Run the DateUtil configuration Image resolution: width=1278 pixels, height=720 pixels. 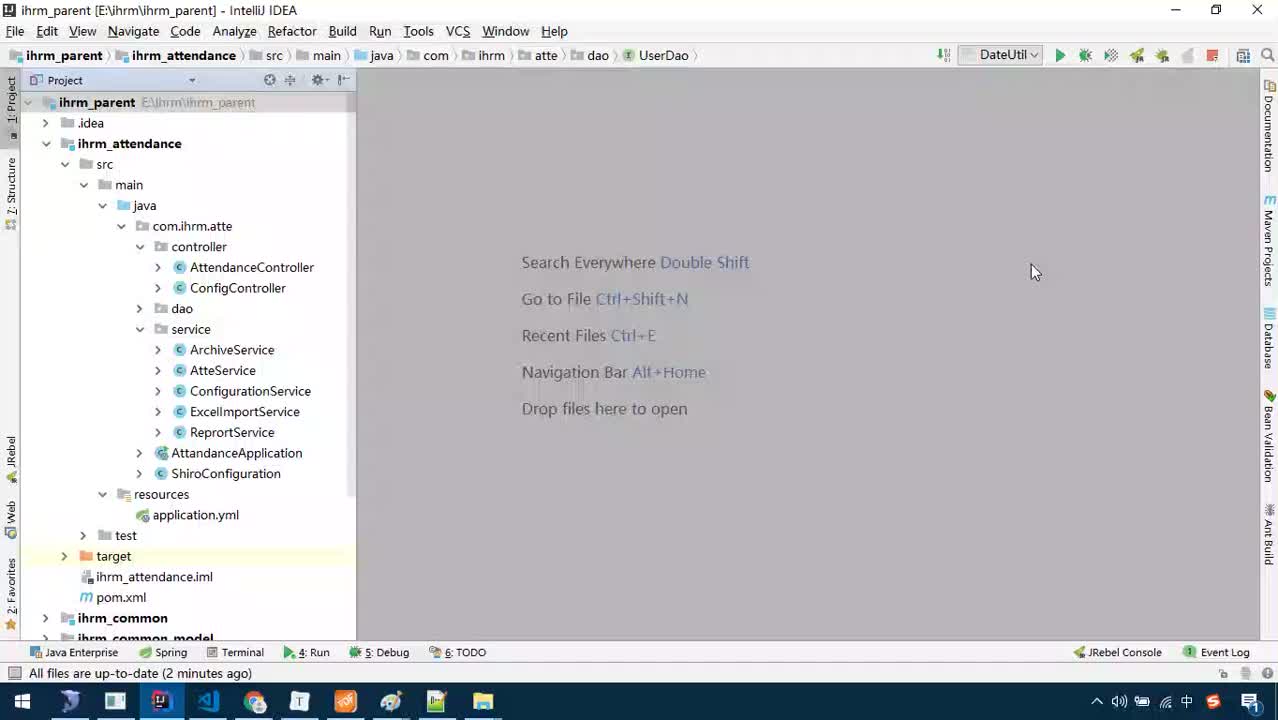(1060, 56)
